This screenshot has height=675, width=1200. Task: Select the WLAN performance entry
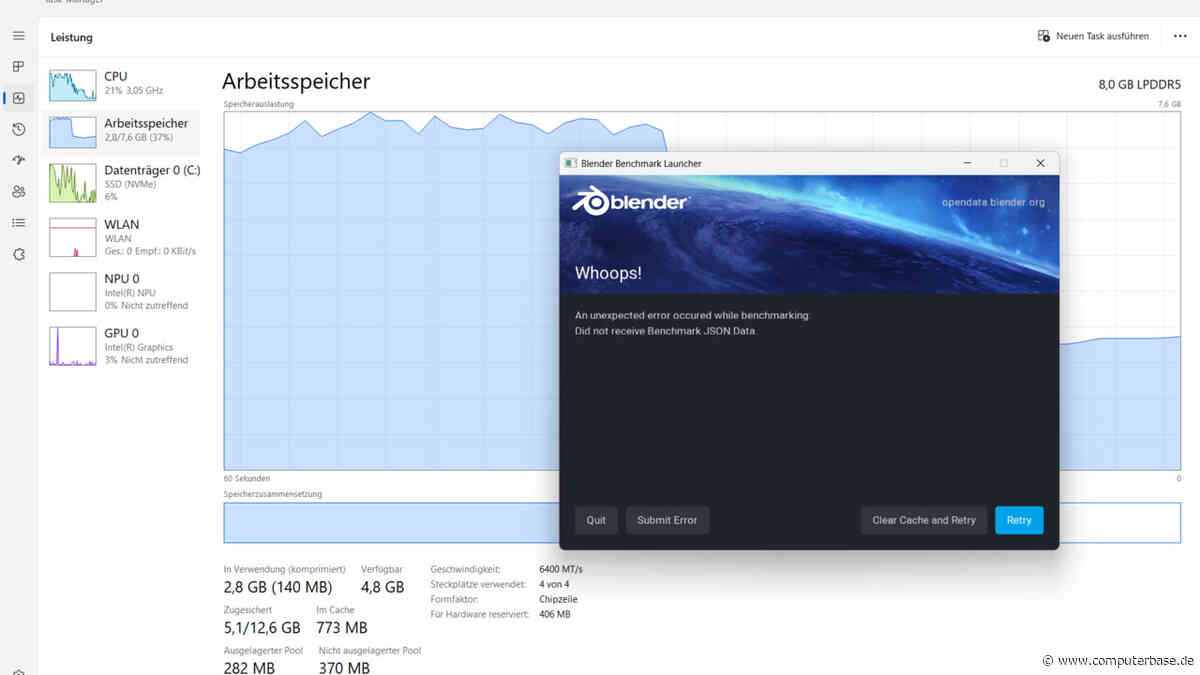point(123,238)
